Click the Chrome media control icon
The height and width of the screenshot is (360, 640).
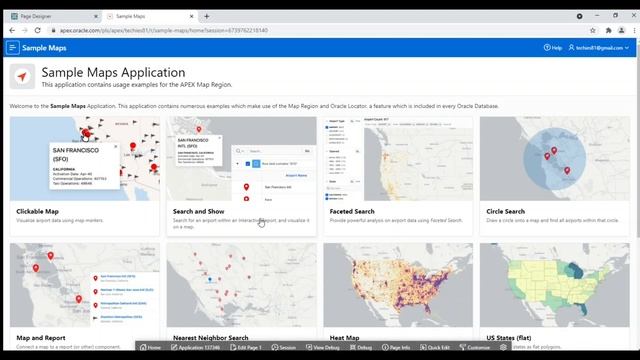point(580,16)
